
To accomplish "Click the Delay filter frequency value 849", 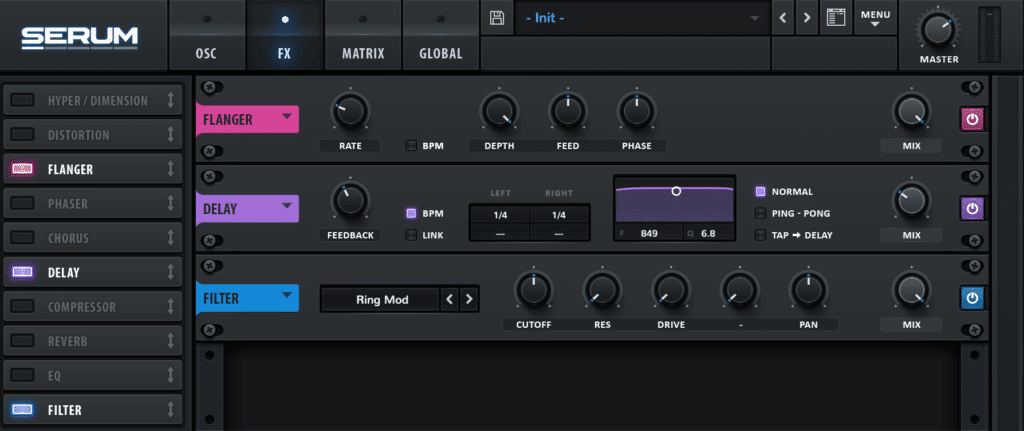I will (648, 232).
